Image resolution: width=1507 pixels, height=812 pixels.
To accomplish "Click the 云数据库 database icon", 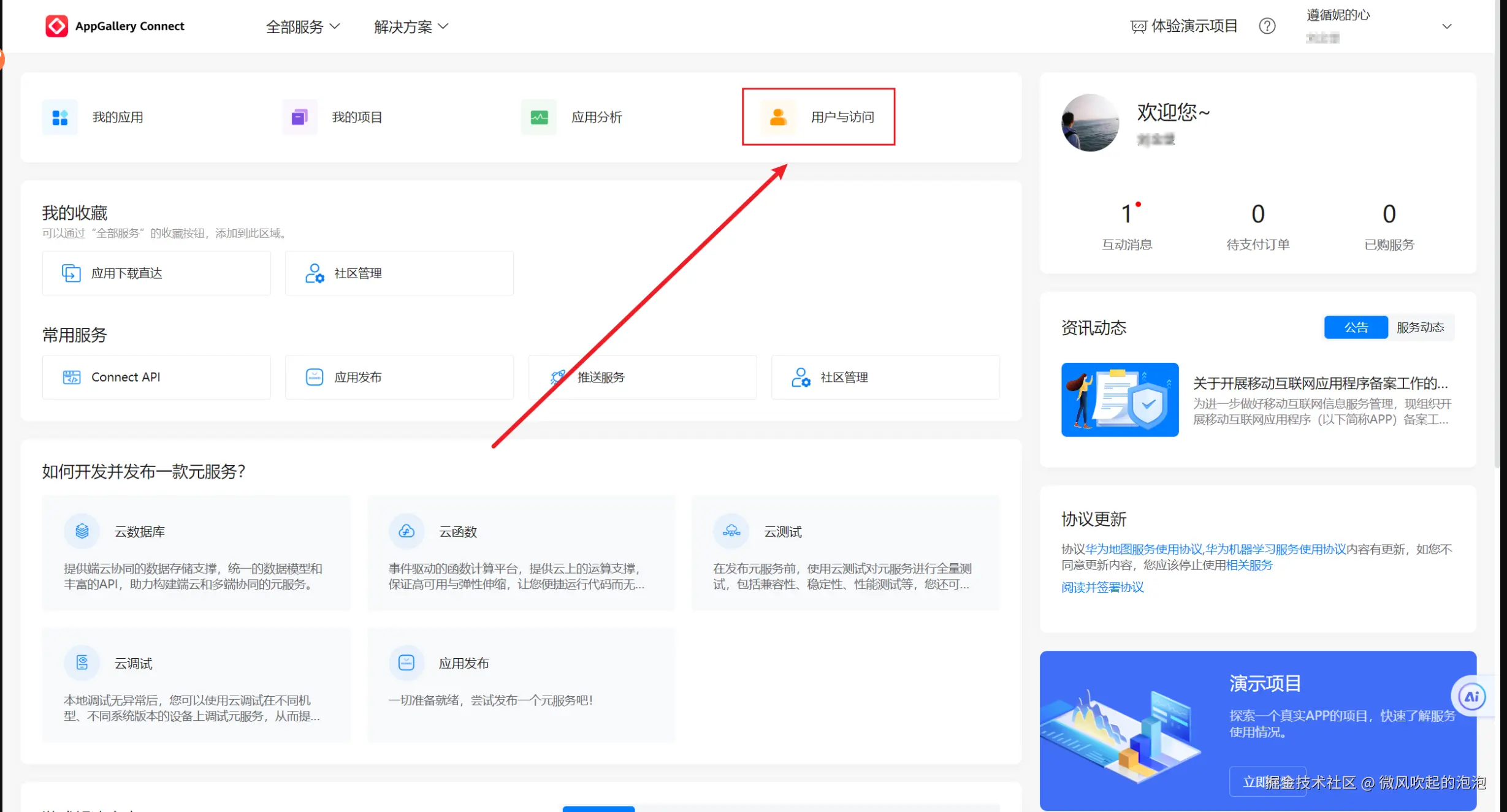I will click(82, 531).
